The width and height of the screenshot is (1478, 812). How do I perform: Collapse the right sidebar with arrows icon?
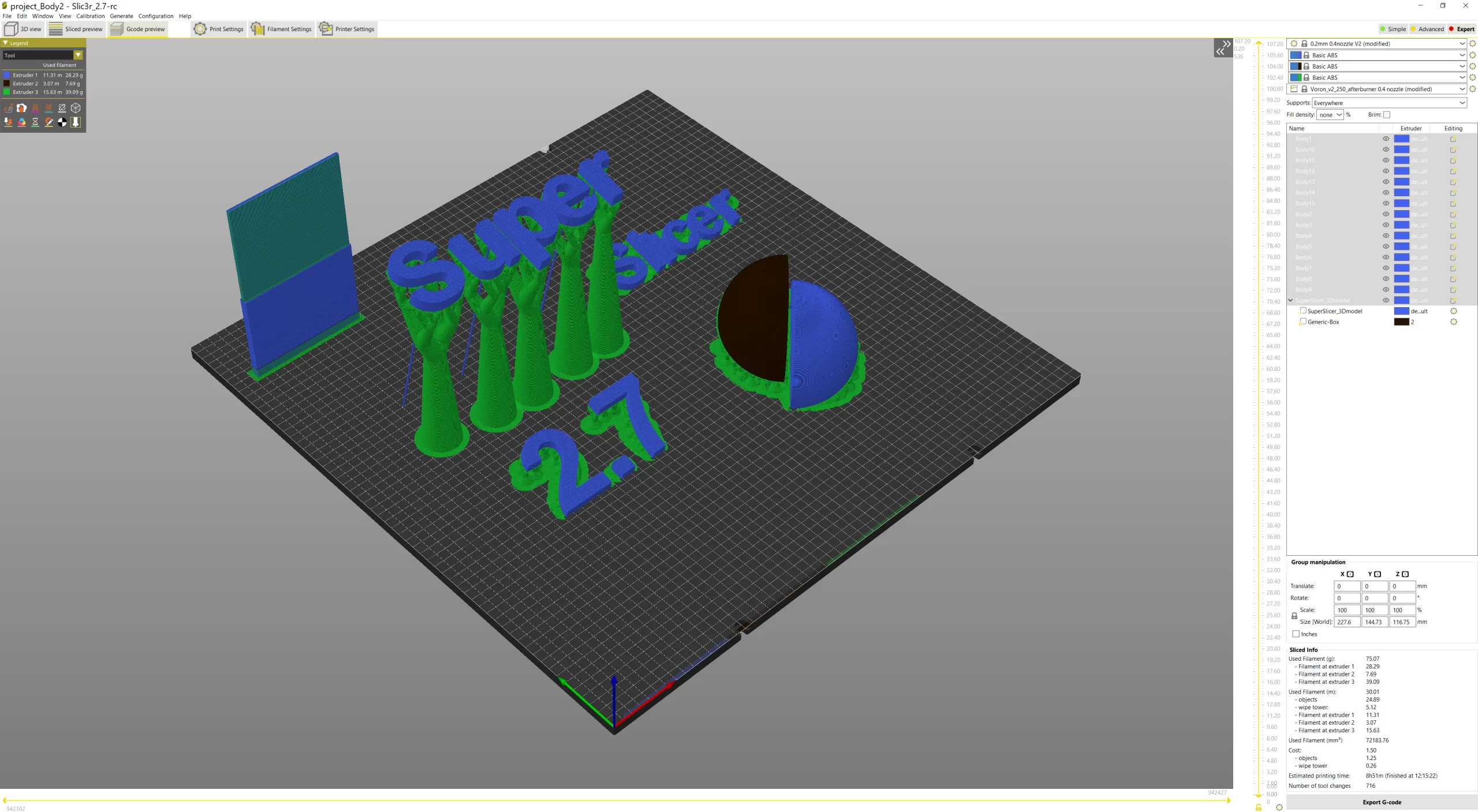1223,47
